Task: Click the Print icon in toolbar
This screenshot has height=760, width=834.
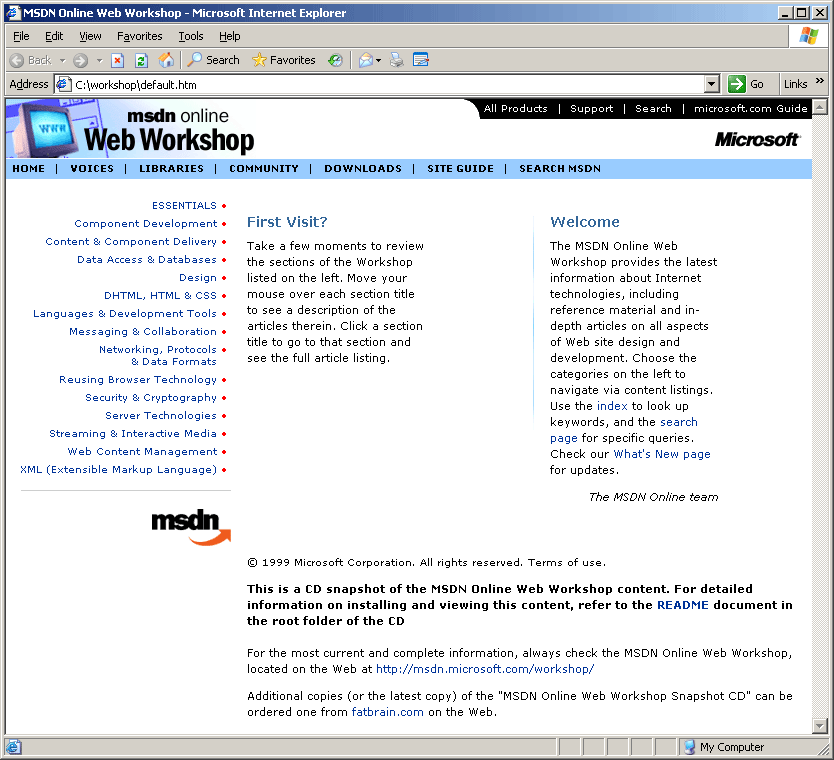Action: [x=397, y=60]
